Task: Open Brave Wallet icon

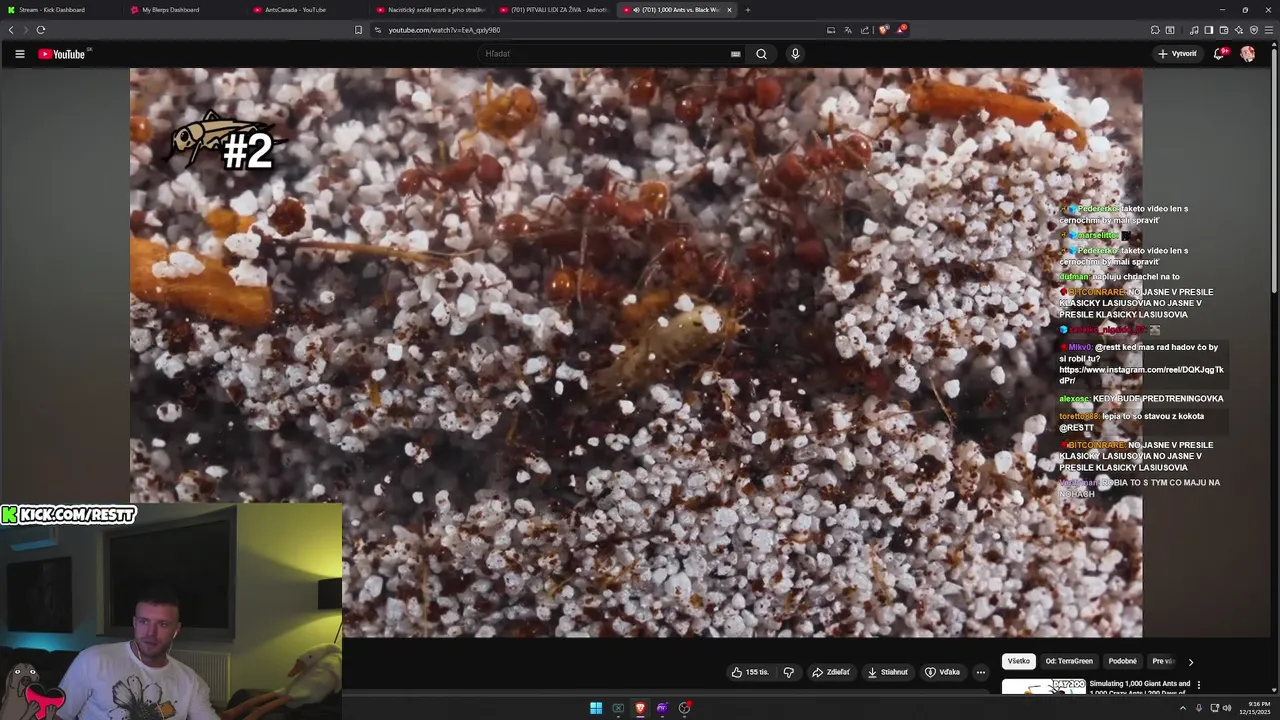Action: 1224,30
